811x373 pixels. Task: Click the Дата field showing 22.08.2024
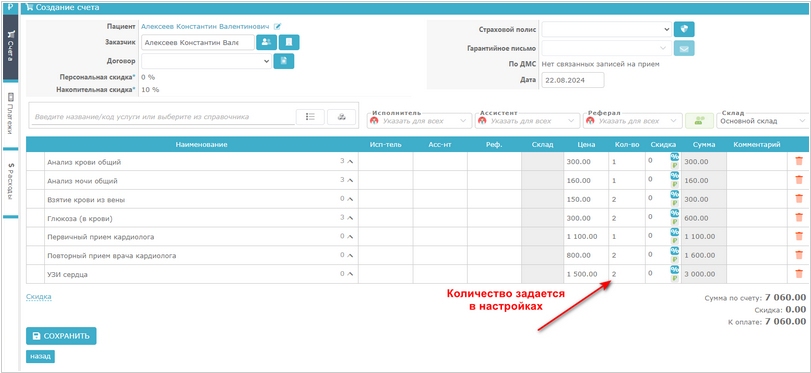[x=573, y=80]
